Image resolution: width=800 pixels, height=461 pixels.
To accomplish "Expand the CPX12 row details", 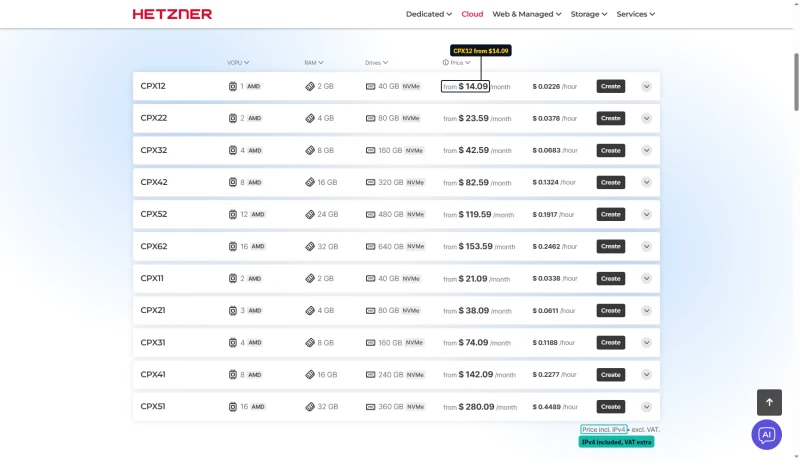I will point(646,86).
